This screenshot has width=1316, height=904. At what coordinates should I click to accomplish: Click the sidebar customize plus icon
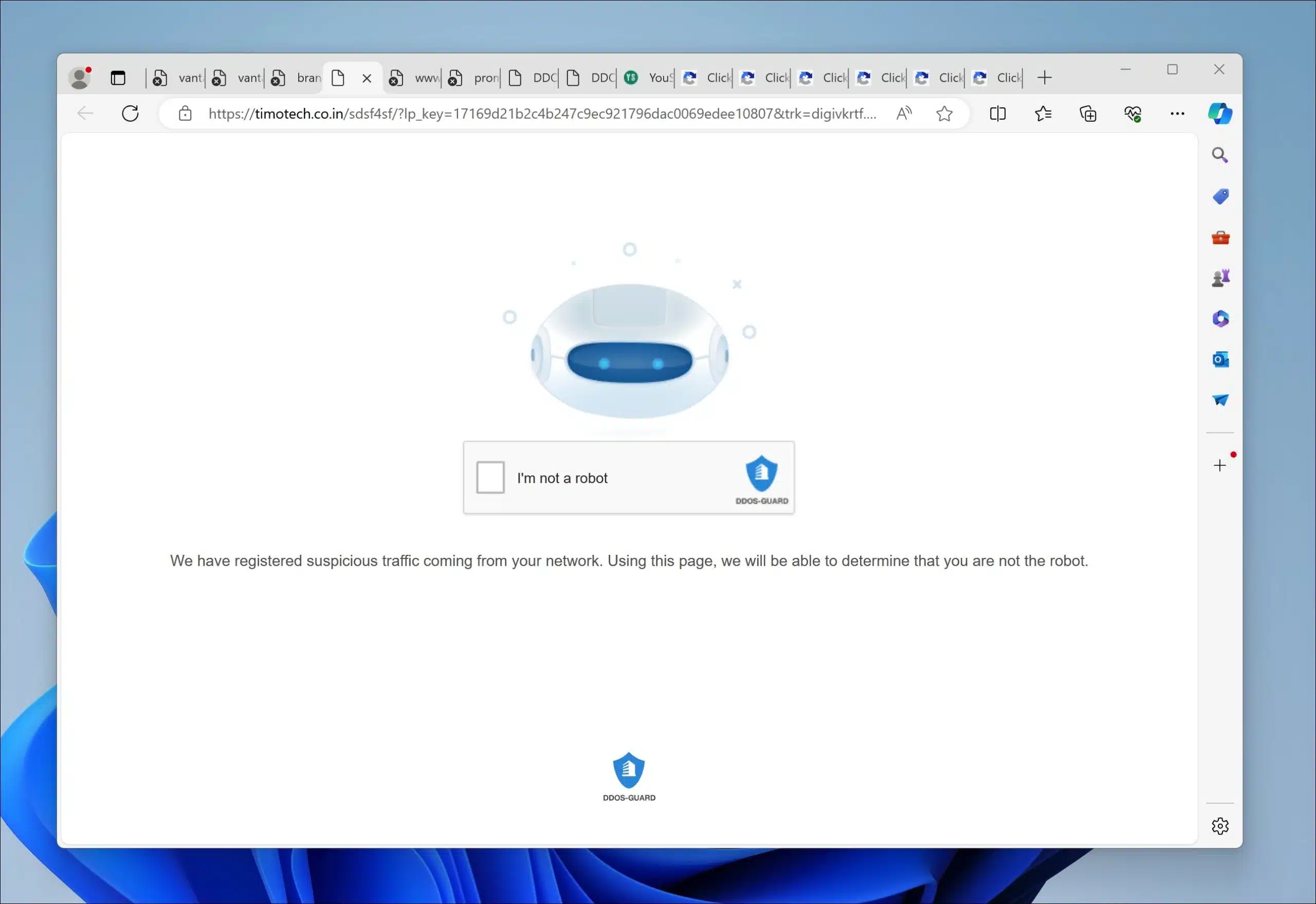coord(1220,465)
